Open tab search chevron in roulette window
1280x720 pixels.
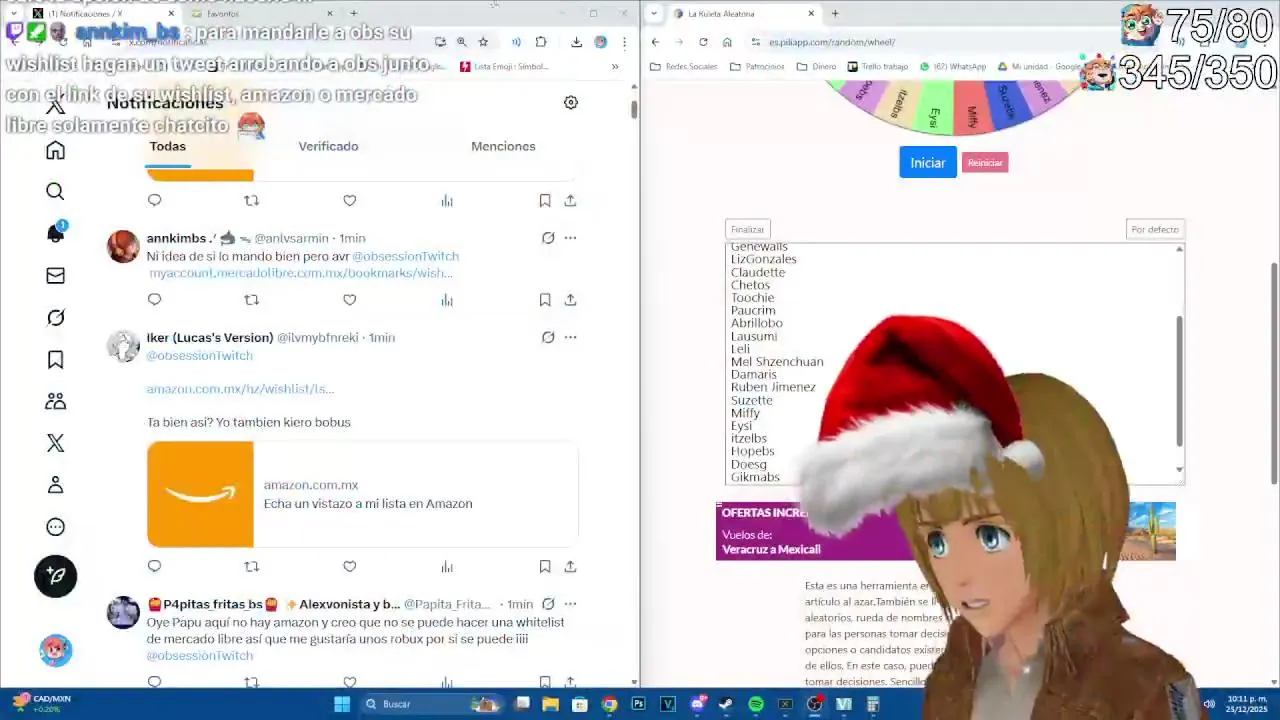tap(654, 13)
